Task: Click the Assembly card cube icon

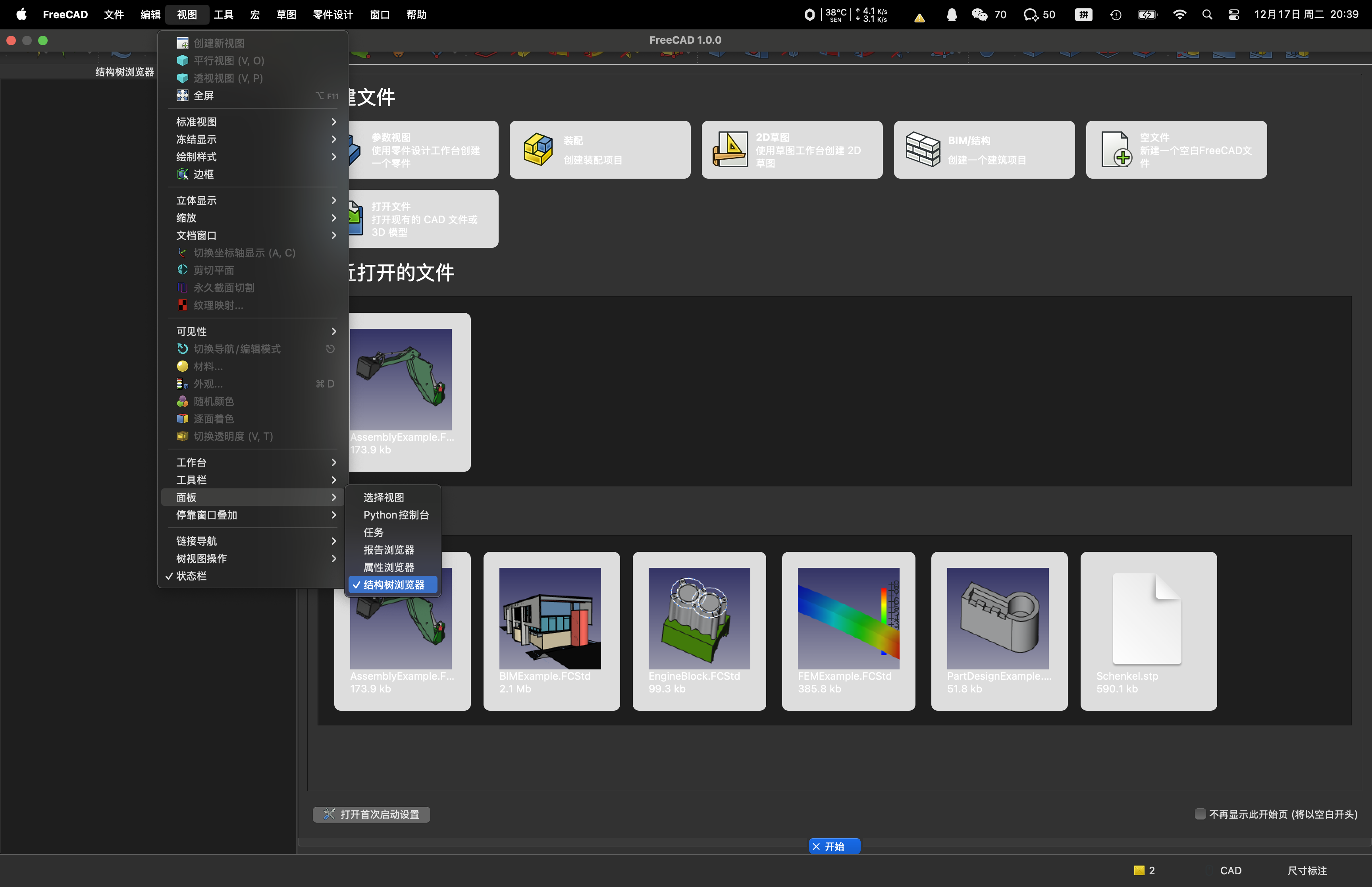Action: tap(538, 149)
